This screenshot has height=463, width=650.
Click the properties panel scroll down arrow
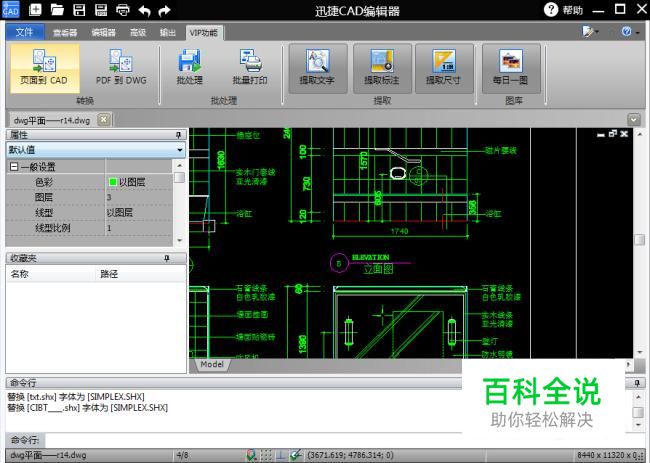[x=179, y=240]
